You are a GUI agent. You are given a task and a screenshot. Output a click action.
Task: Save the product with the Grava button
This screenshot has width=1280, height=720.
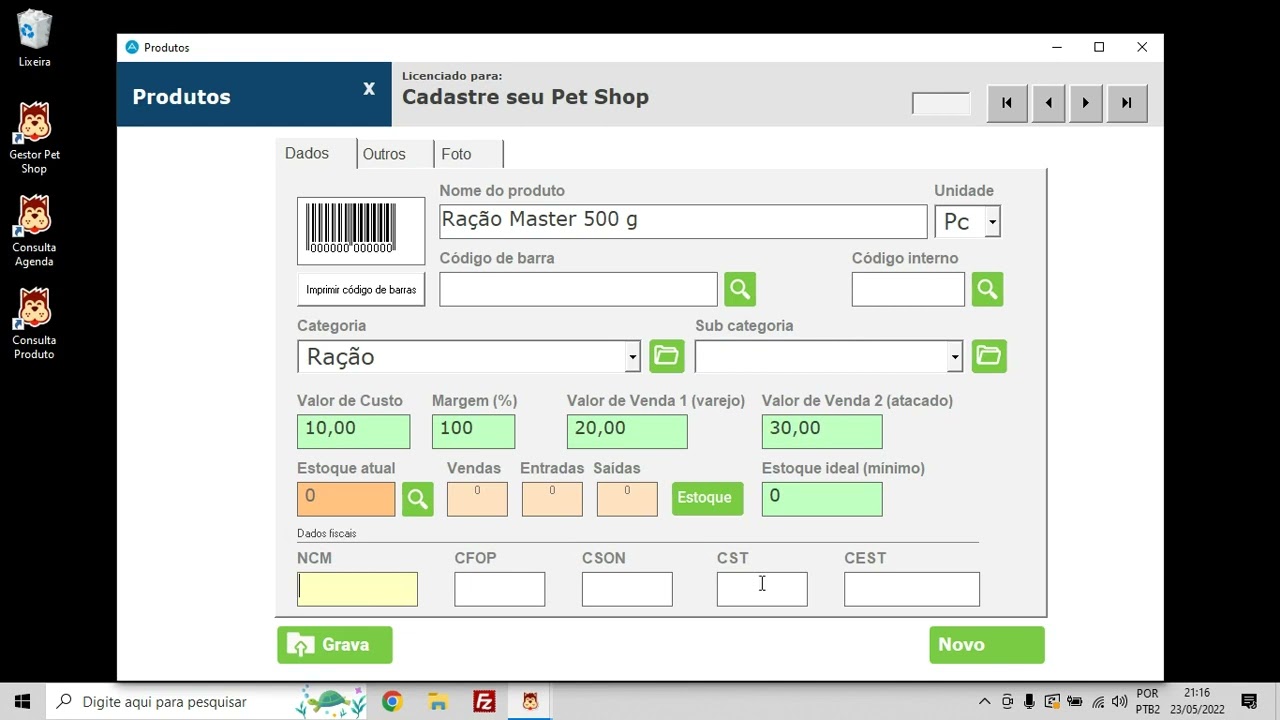(335, 645)
